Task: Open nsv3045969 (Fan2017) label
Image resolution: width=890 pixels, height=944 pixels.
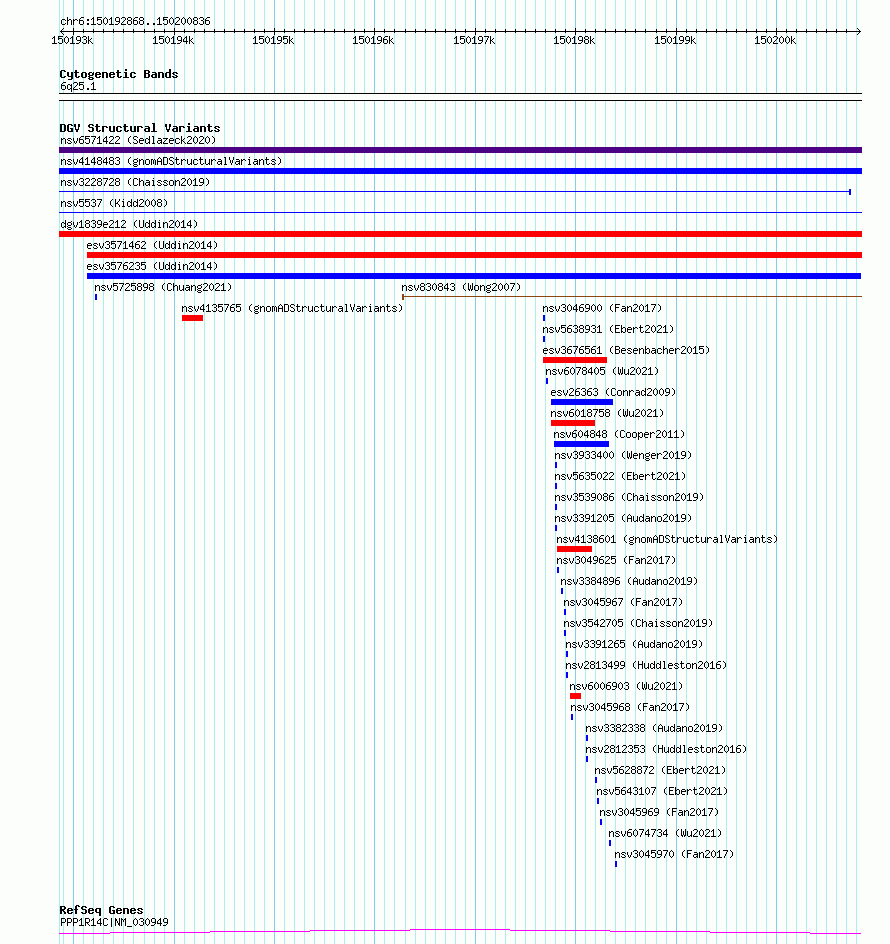Action: (659, 815)
